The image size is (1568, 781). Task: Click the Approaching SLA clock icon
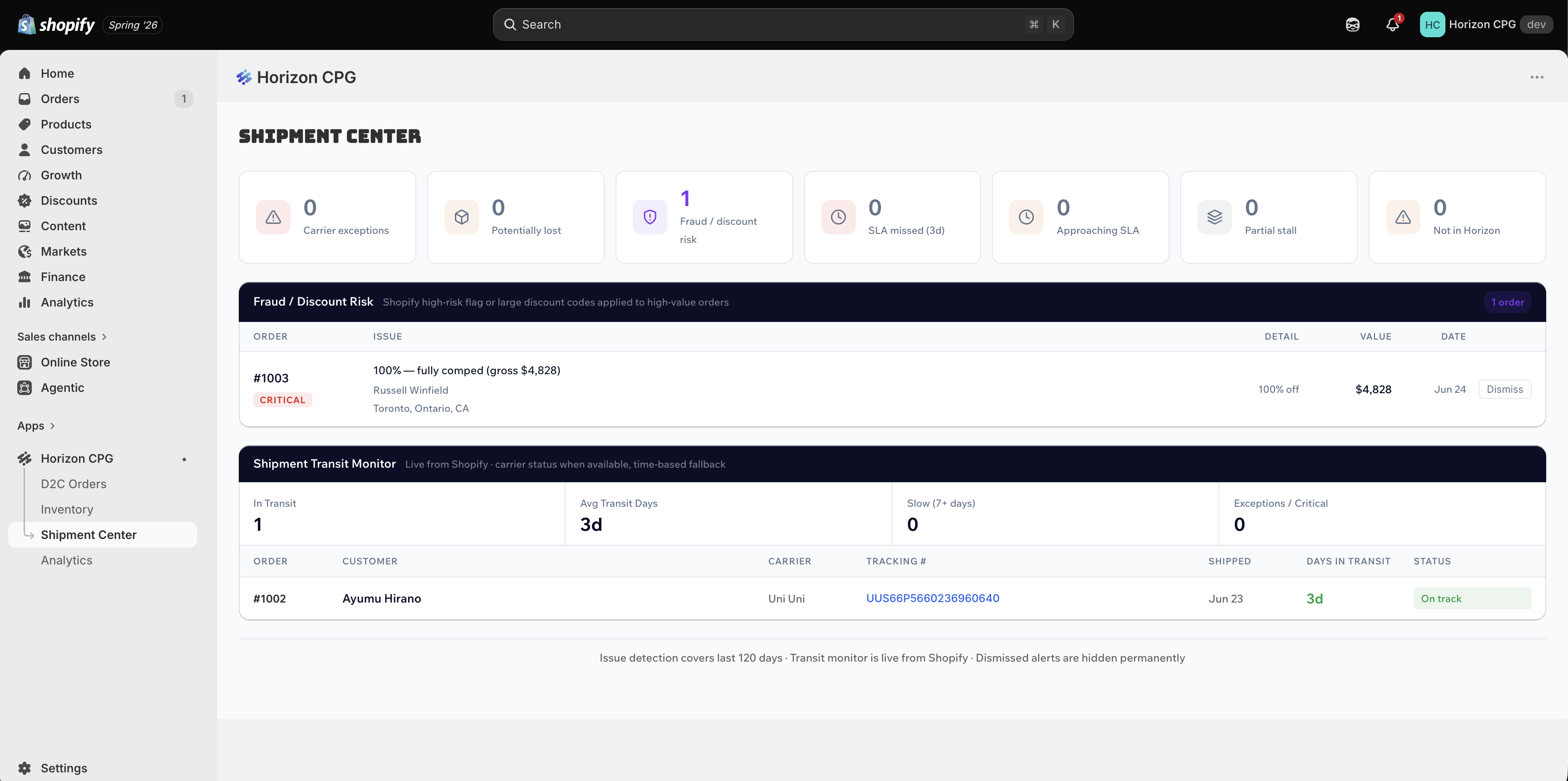[1026, 217]
